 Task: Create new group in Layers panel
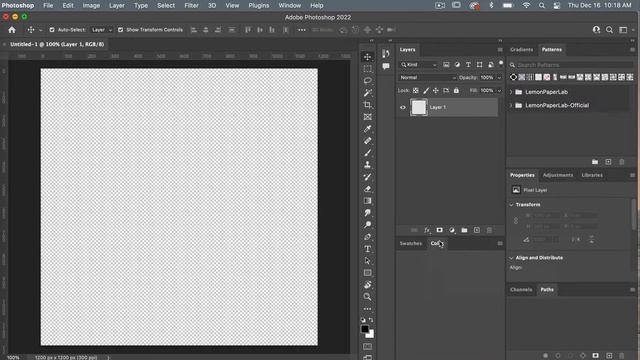(464, 230)
